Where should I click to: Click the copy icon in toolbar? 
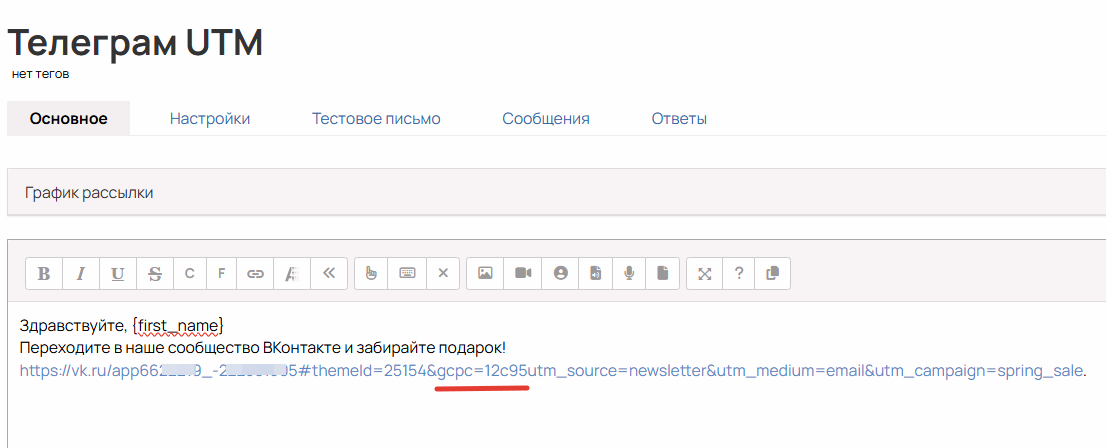772,274
